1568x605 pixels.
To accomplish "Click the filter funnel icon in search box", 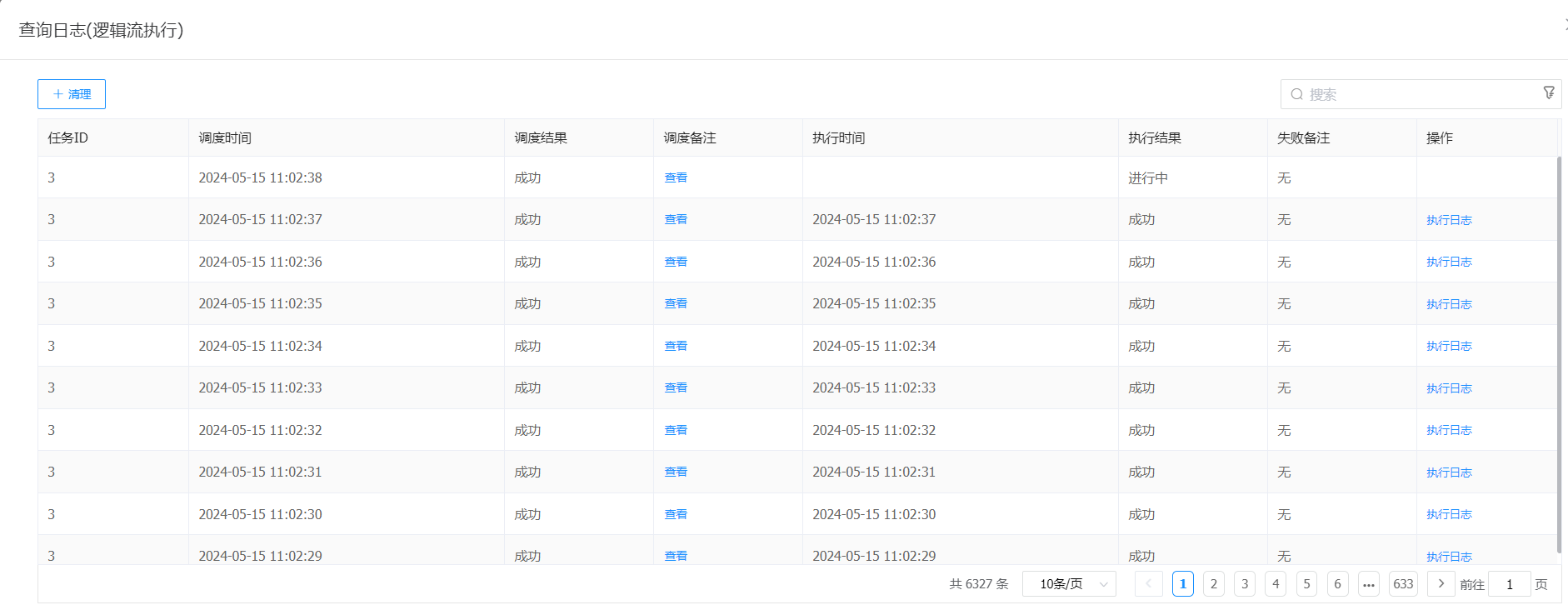I will [1548, 93].
